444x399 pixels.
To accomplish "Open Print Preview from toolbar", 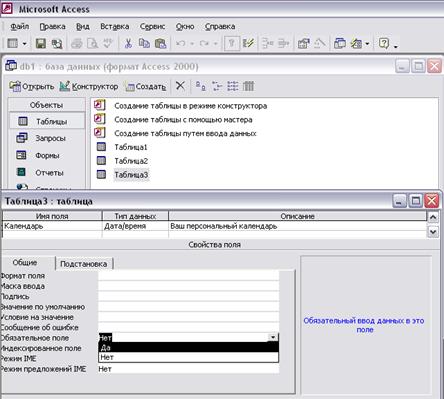I will pyautogui.click(x=92, y=43).
